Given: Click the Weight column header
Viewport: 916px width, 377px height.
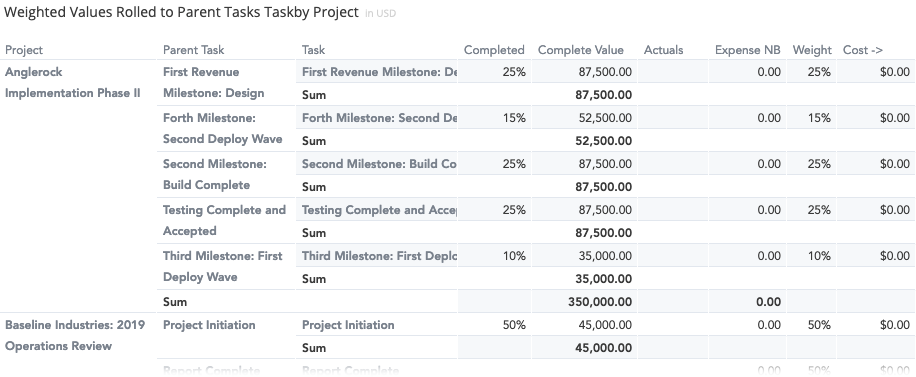Looking at the screenshot, I should [812, 50].
